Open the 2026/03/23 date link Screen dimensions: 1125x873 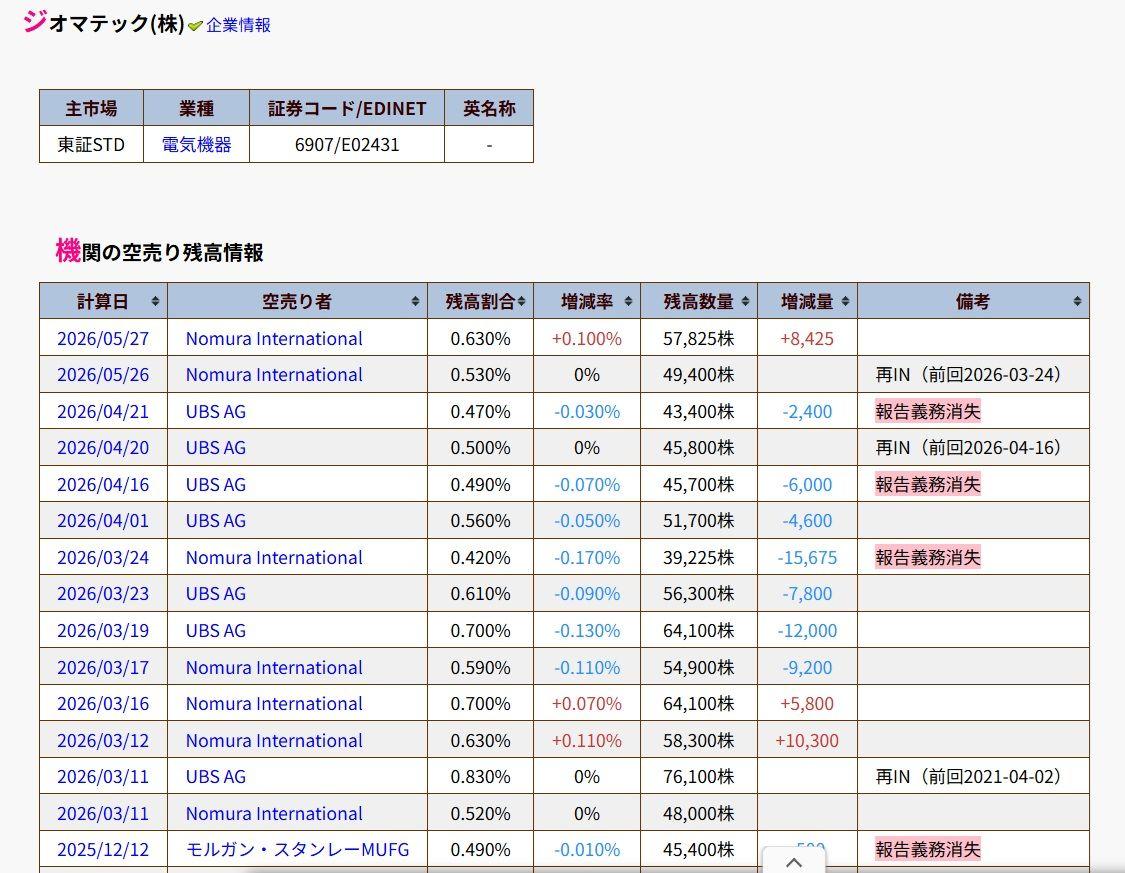pos(103,594)
